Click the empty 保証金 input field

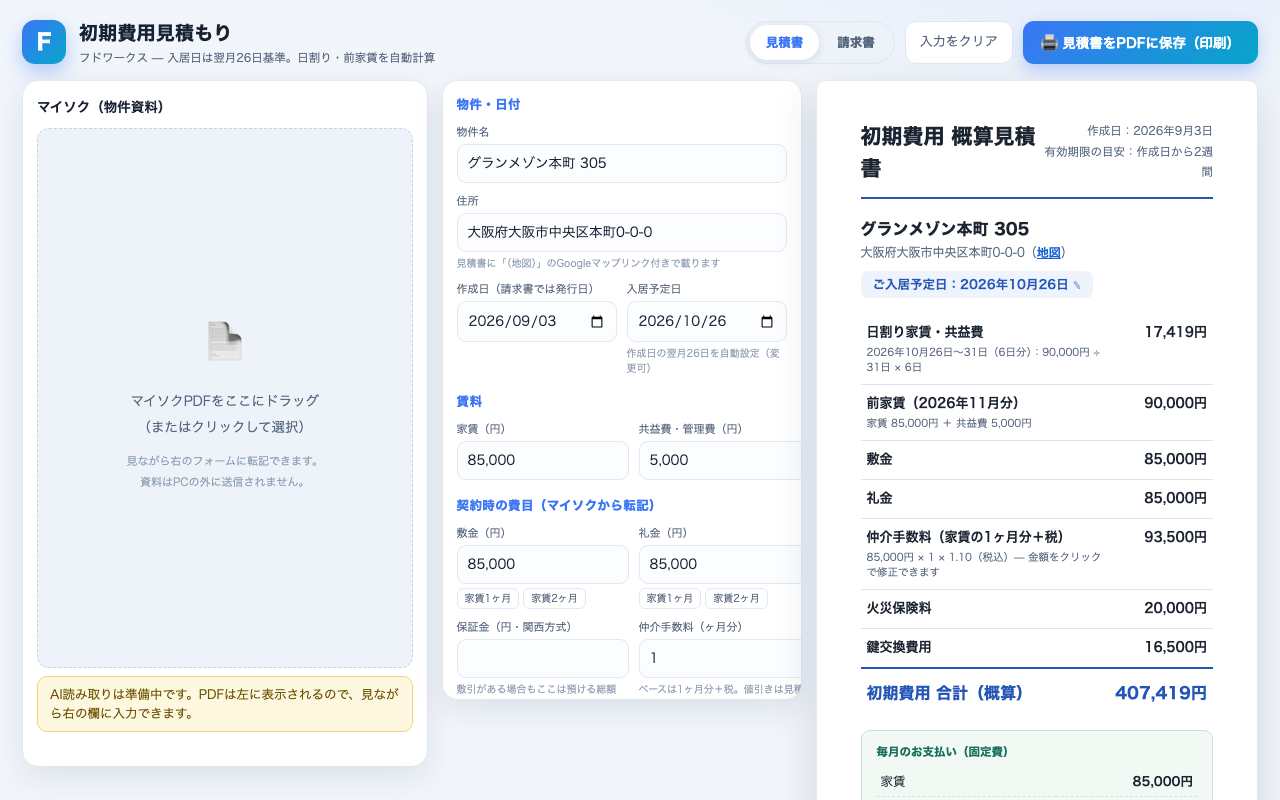pos(543,658)
